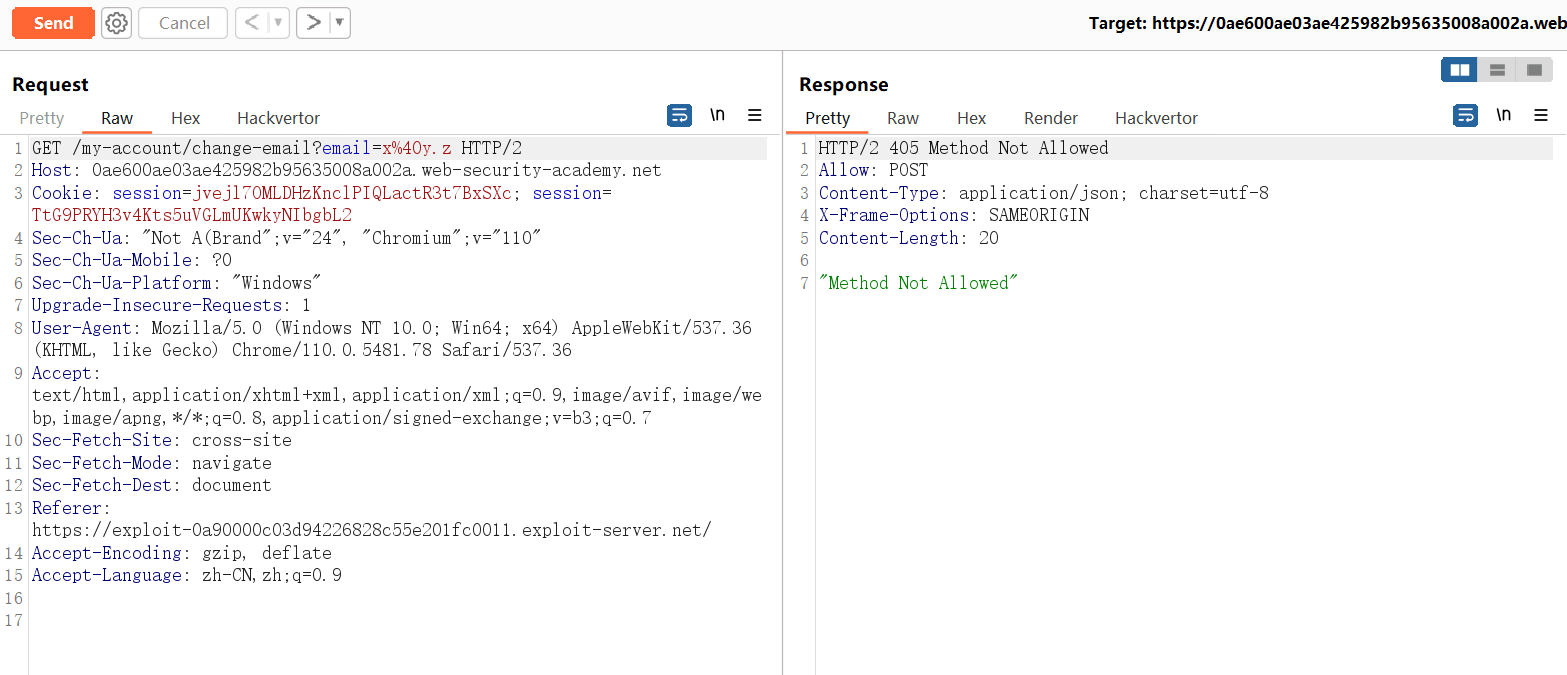
Task: Select combined tabbed layout view
Action: (1534, 70)
